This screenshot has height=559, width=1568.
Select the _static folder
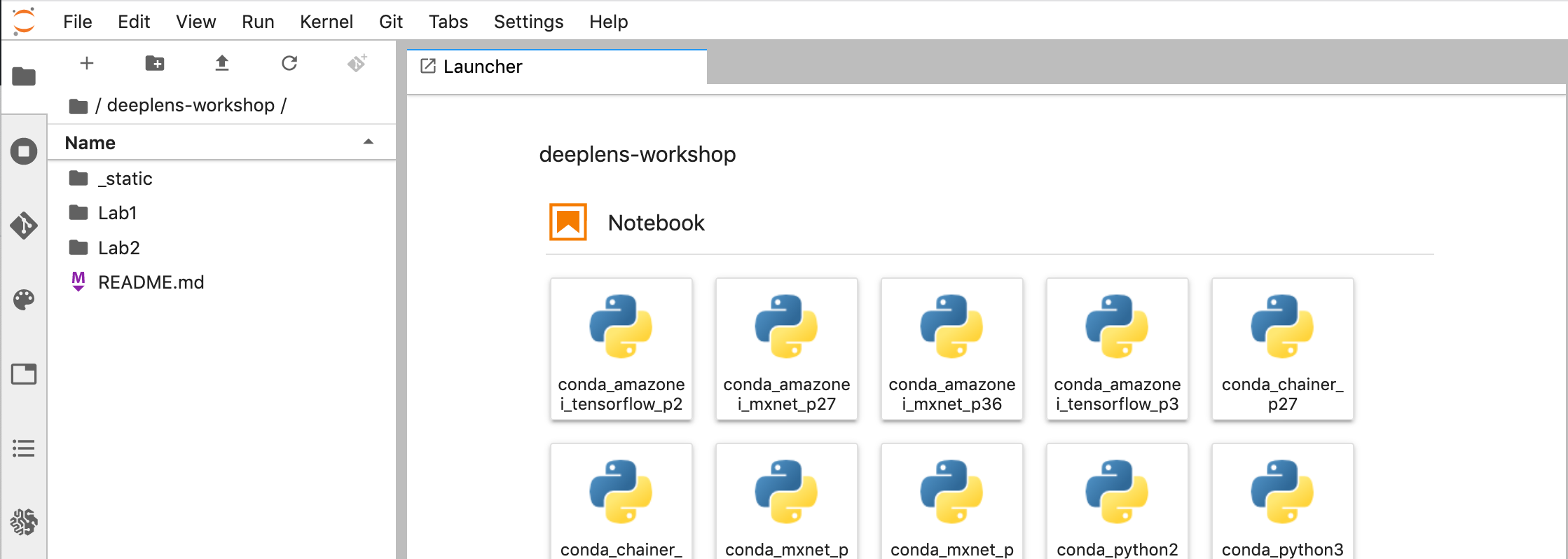221,179
